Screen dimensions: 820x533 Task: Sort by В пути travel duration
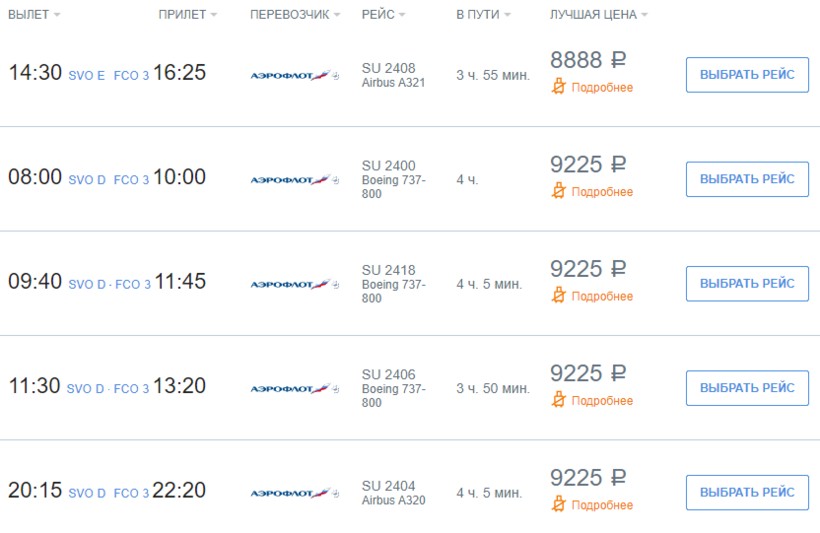[483, 15]
